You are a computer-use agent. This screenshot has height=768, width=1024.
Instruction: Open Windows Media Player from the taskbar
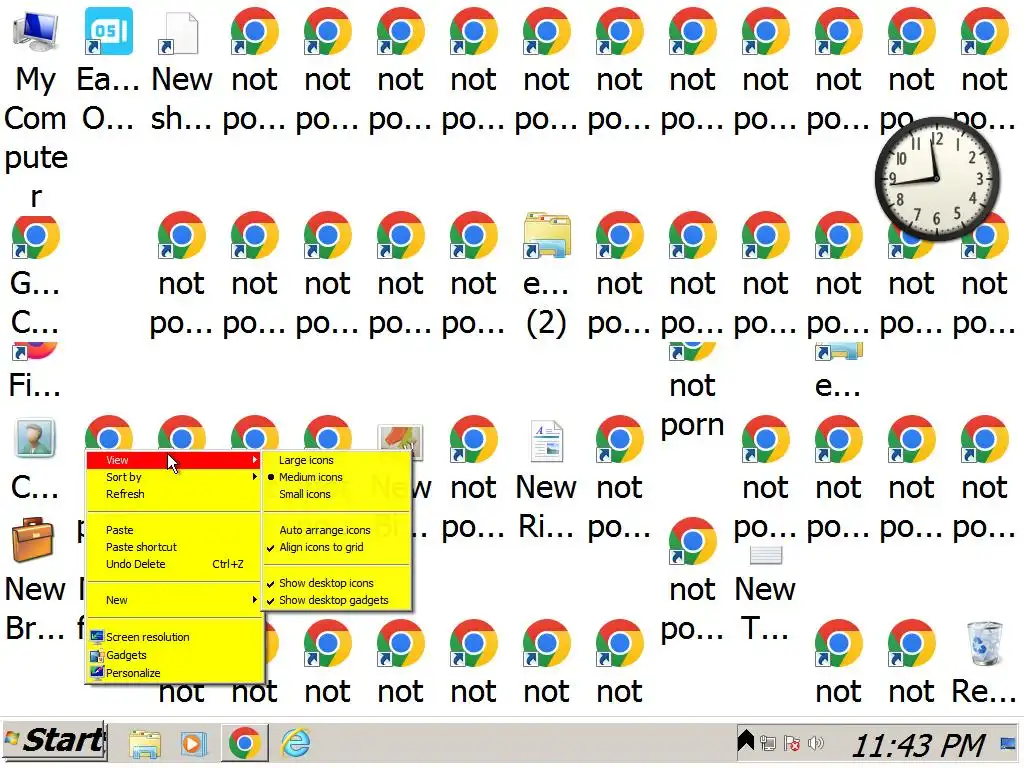193,744
